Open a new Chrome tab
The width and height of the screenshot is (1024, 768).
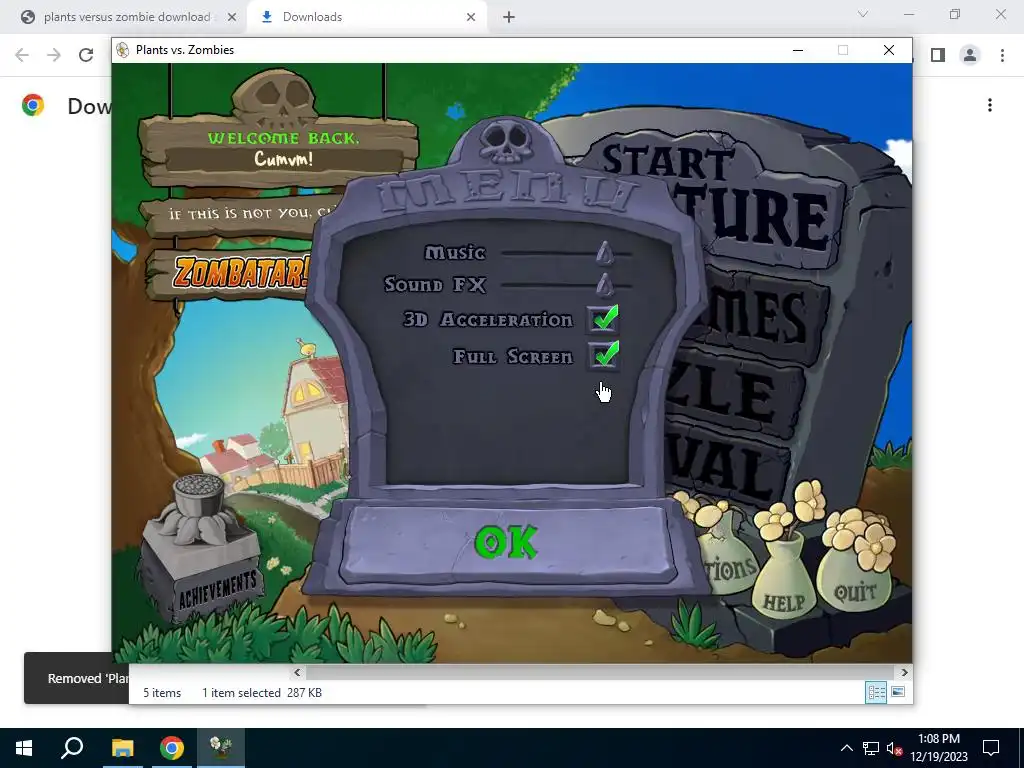(509, 17)
